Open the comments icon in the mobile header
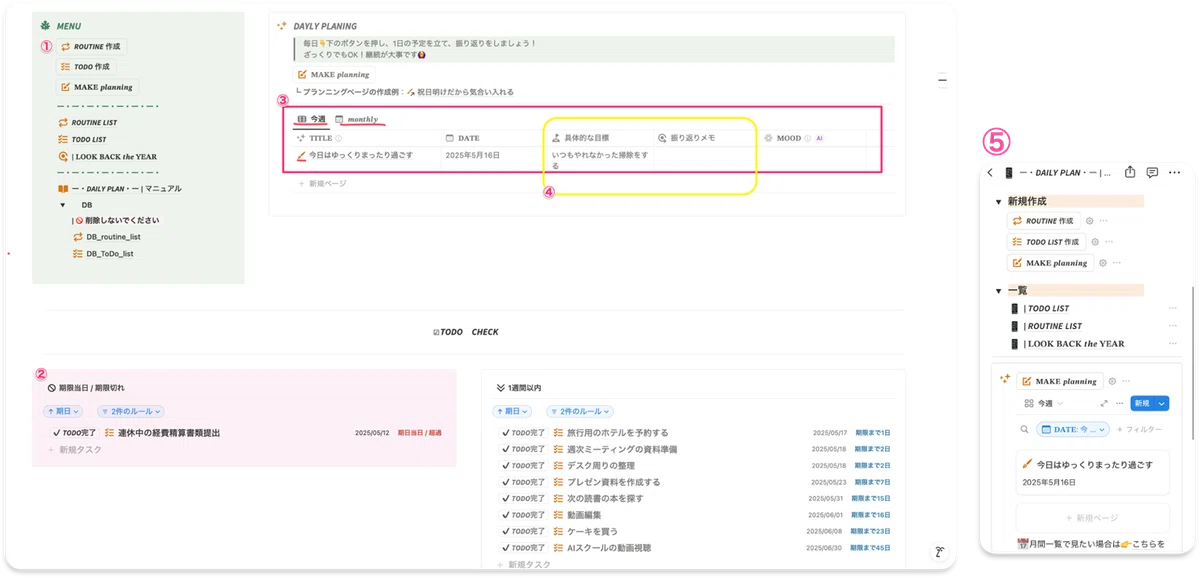1200x578 pixels. point(1152,172)
